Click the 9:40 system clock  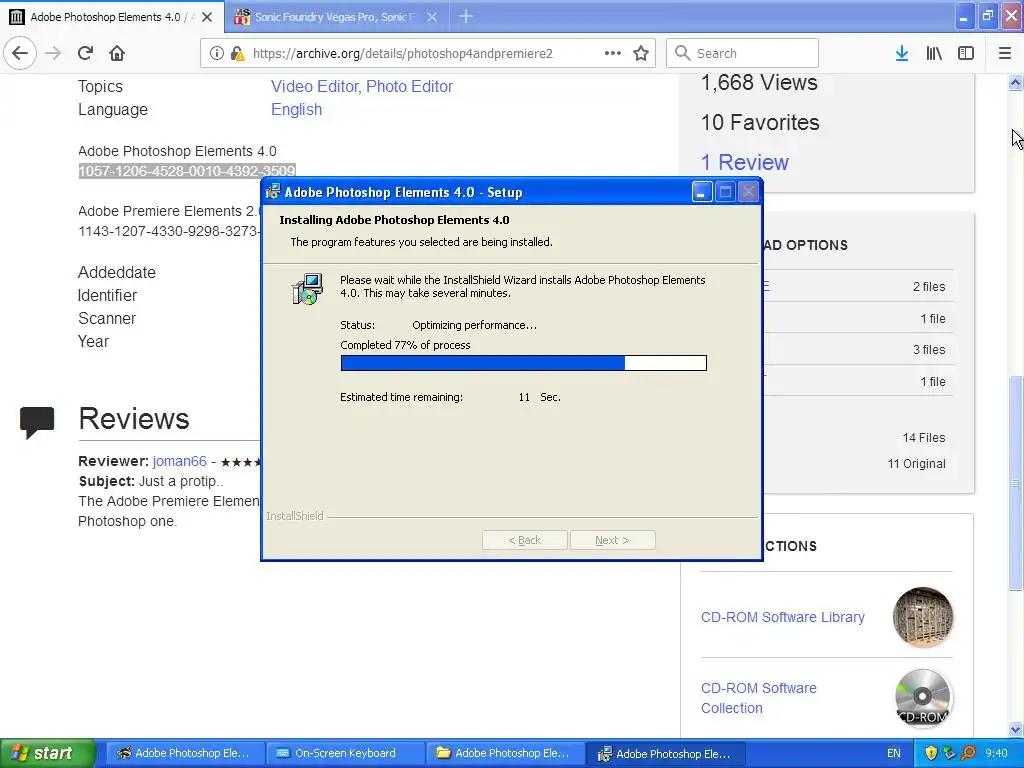click(996, 754)
